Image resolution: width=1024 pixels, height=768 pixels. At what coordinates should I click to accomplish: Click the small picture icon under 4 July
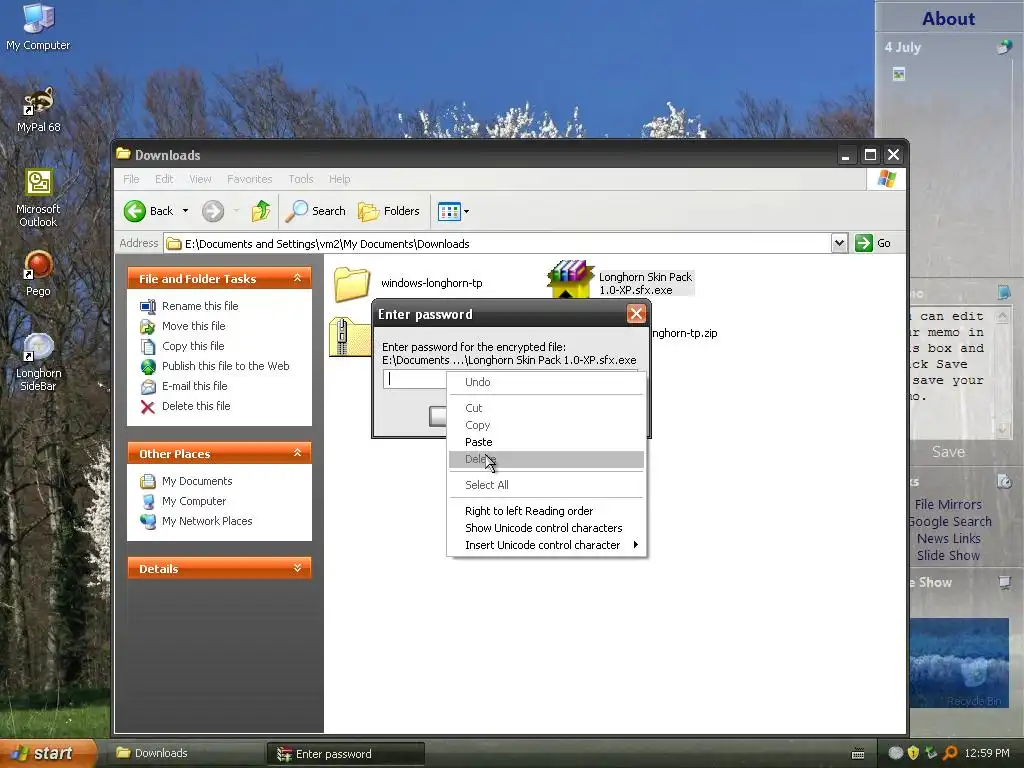pyautogui.click(x=899, y=74)
